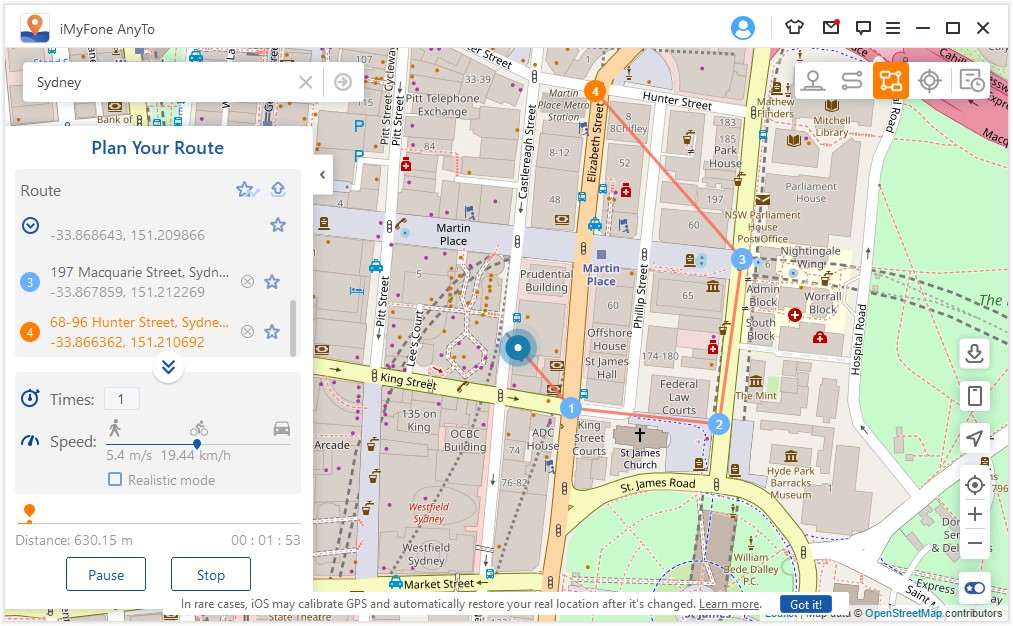This screenshot has width=1013, height=626.
Task: Select Joystick mode target icon
Action: tap(929, 81)
